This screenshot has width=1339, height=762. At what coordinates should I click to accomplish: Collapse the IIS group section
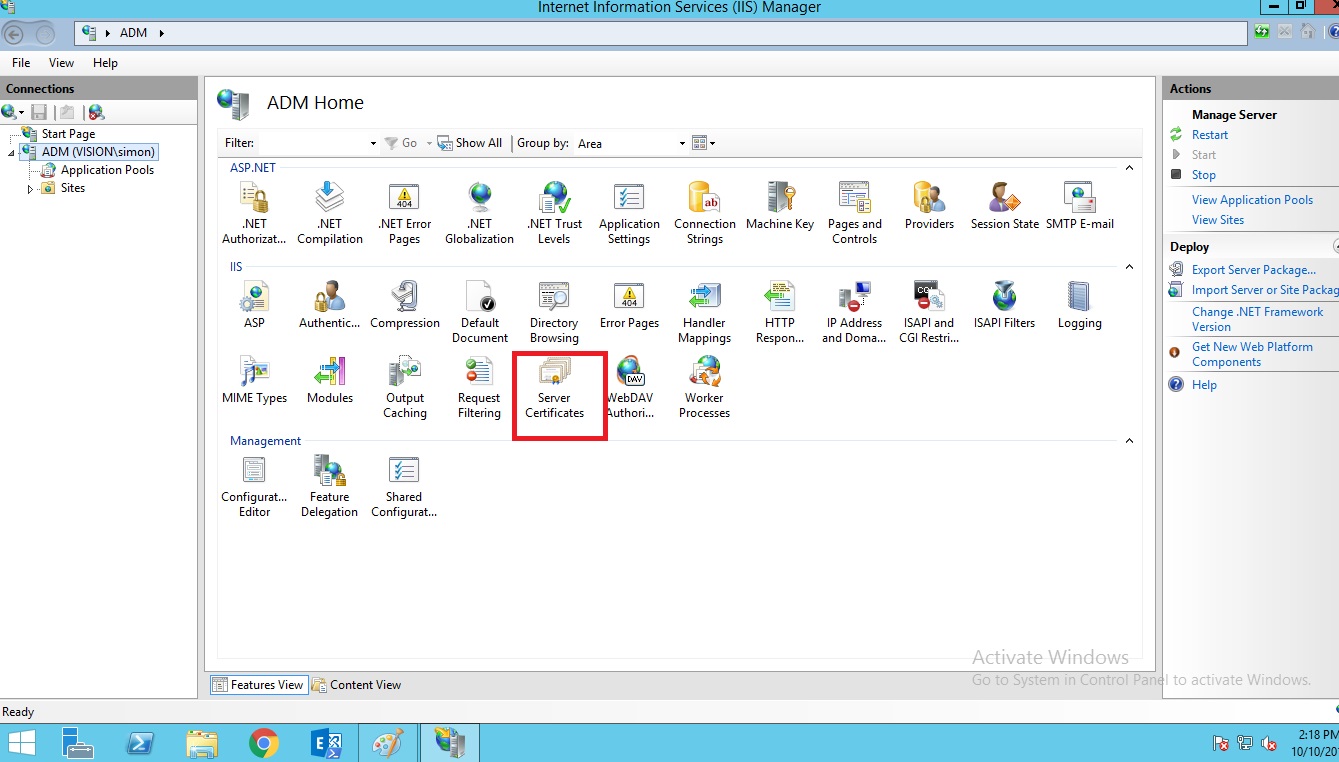1129,267
